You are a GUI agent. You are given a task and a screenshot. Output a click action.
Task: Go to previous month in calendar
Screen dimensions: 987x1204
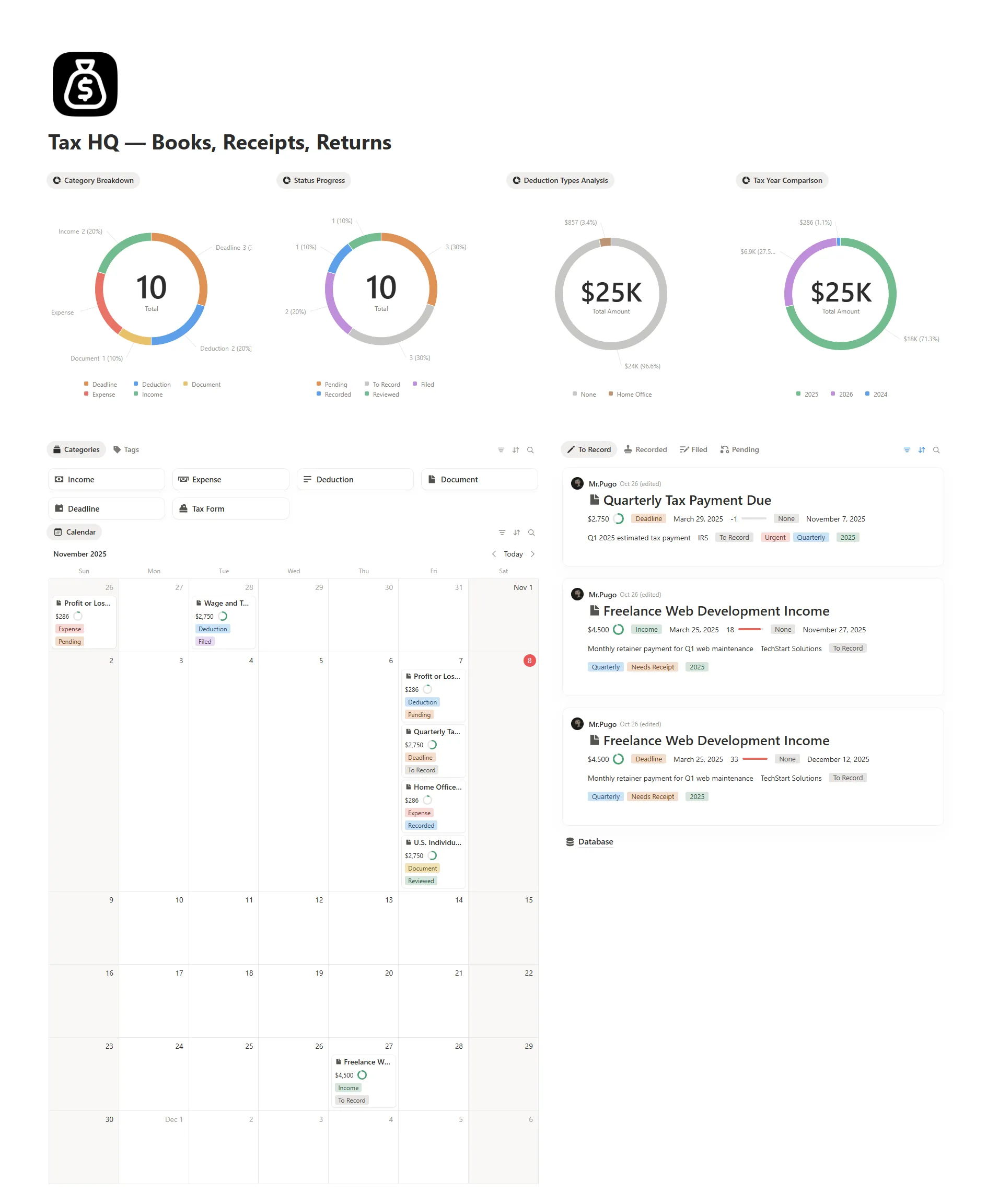click(x=493, y=554)
